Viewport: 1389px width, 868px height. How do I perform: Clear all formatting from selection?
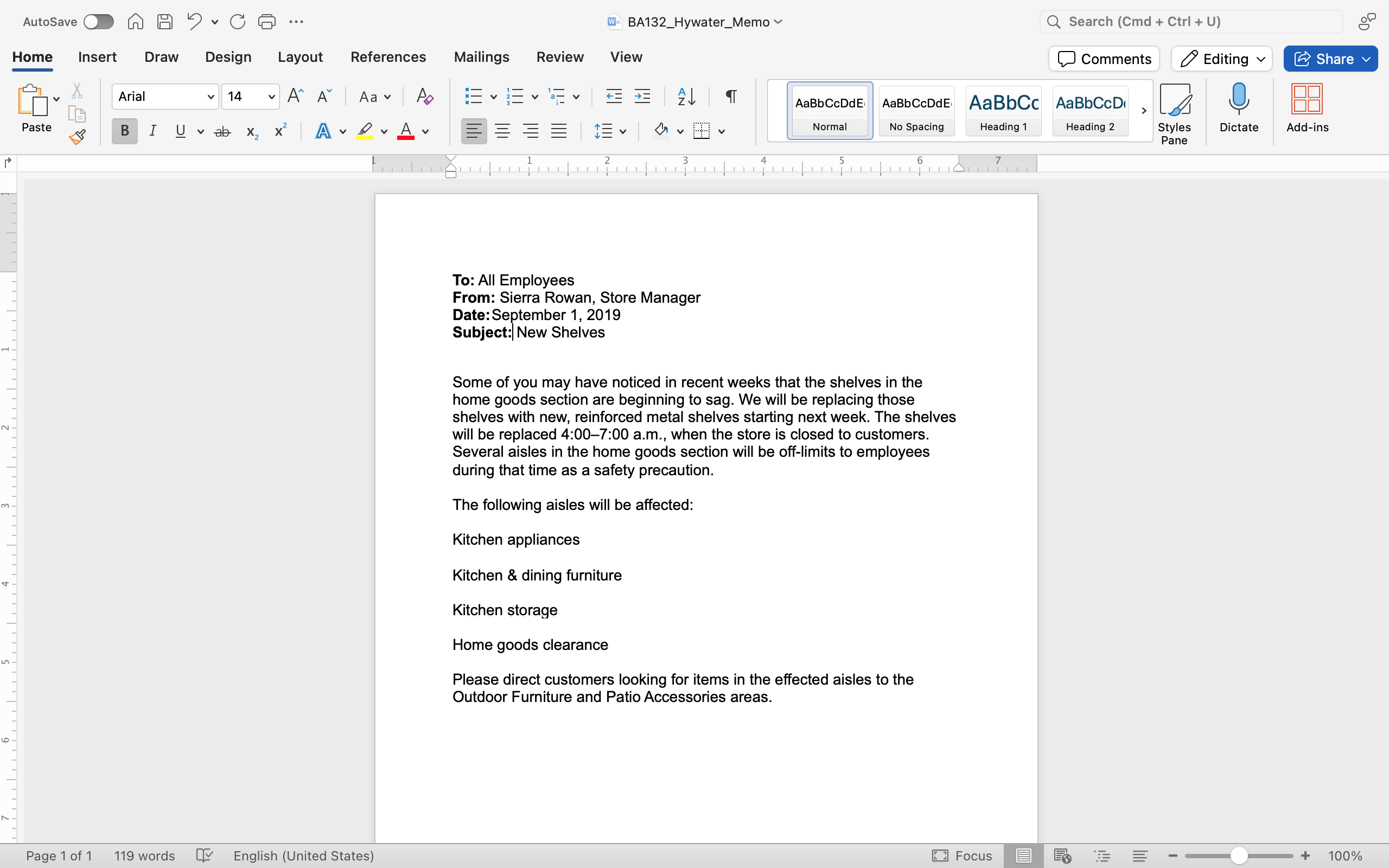(x=425, y=96)
